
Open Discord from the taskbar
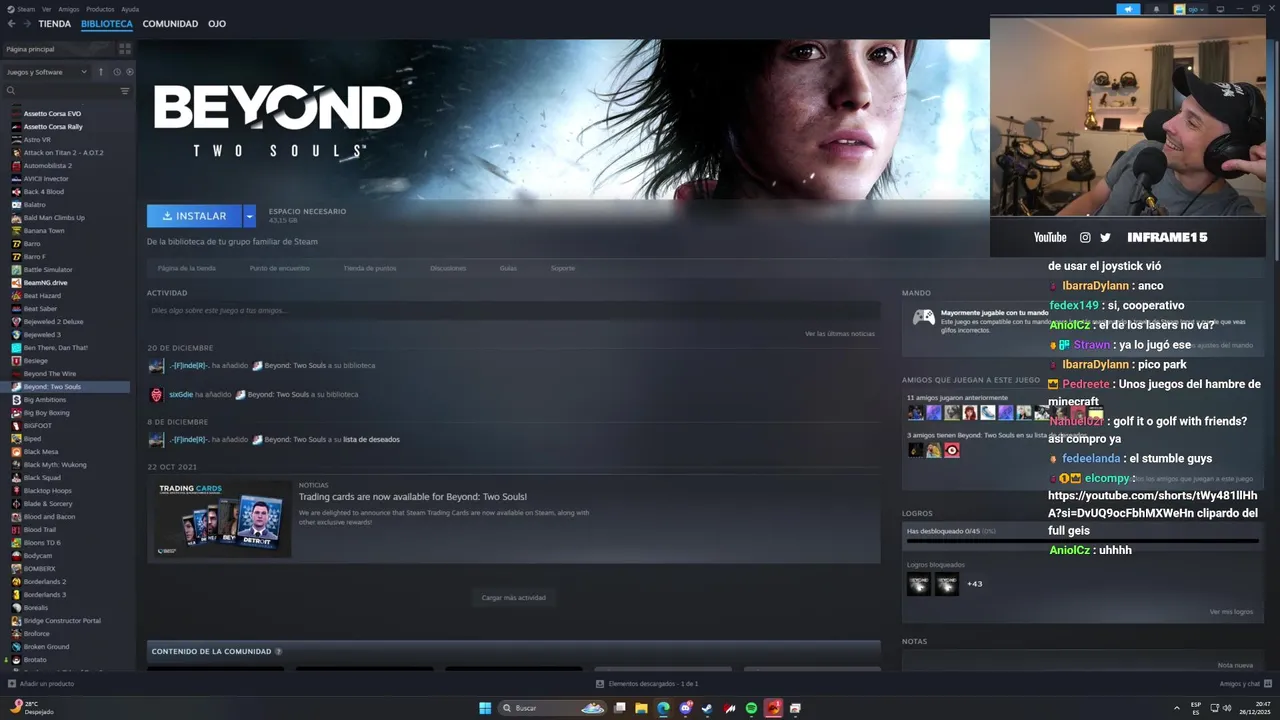685,708
